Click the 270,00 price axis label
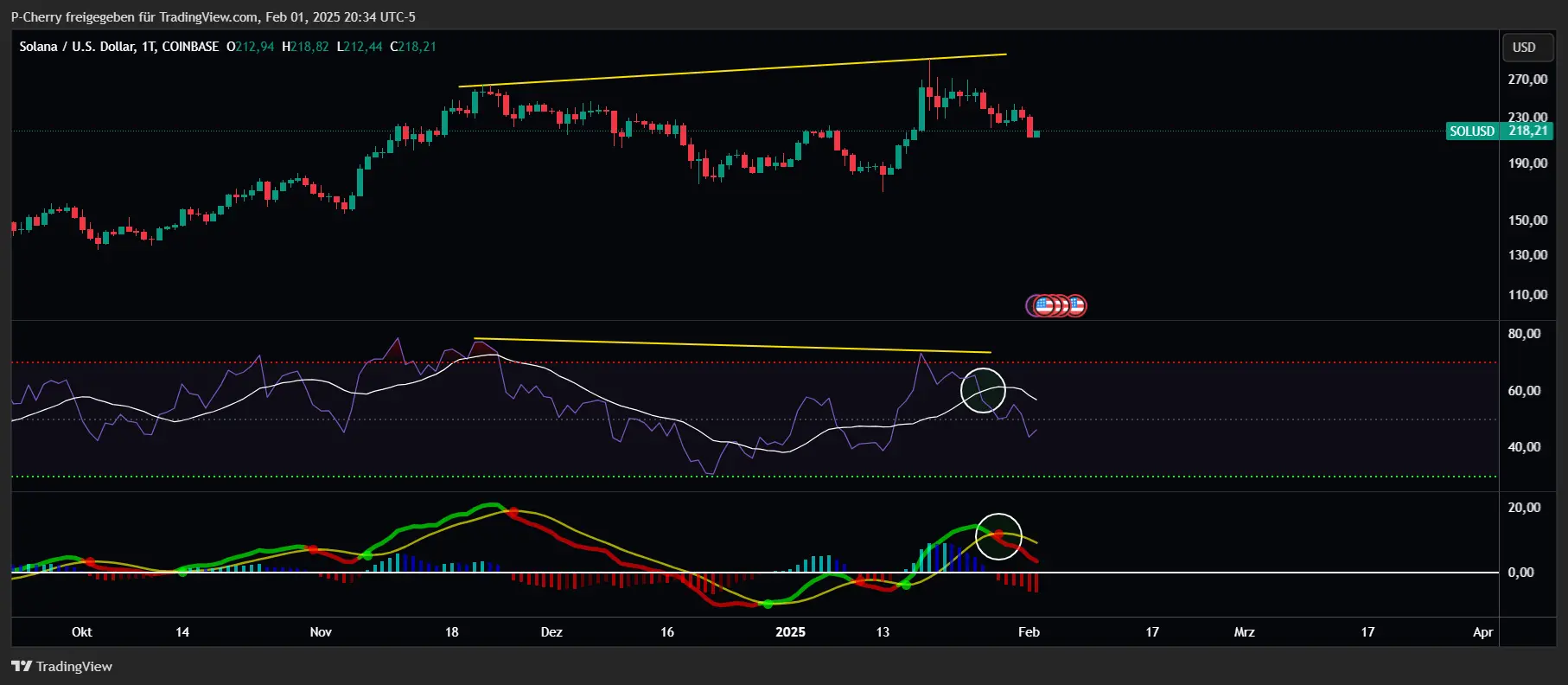The width and height of the screenshot is (1568, 685). 1527,80
